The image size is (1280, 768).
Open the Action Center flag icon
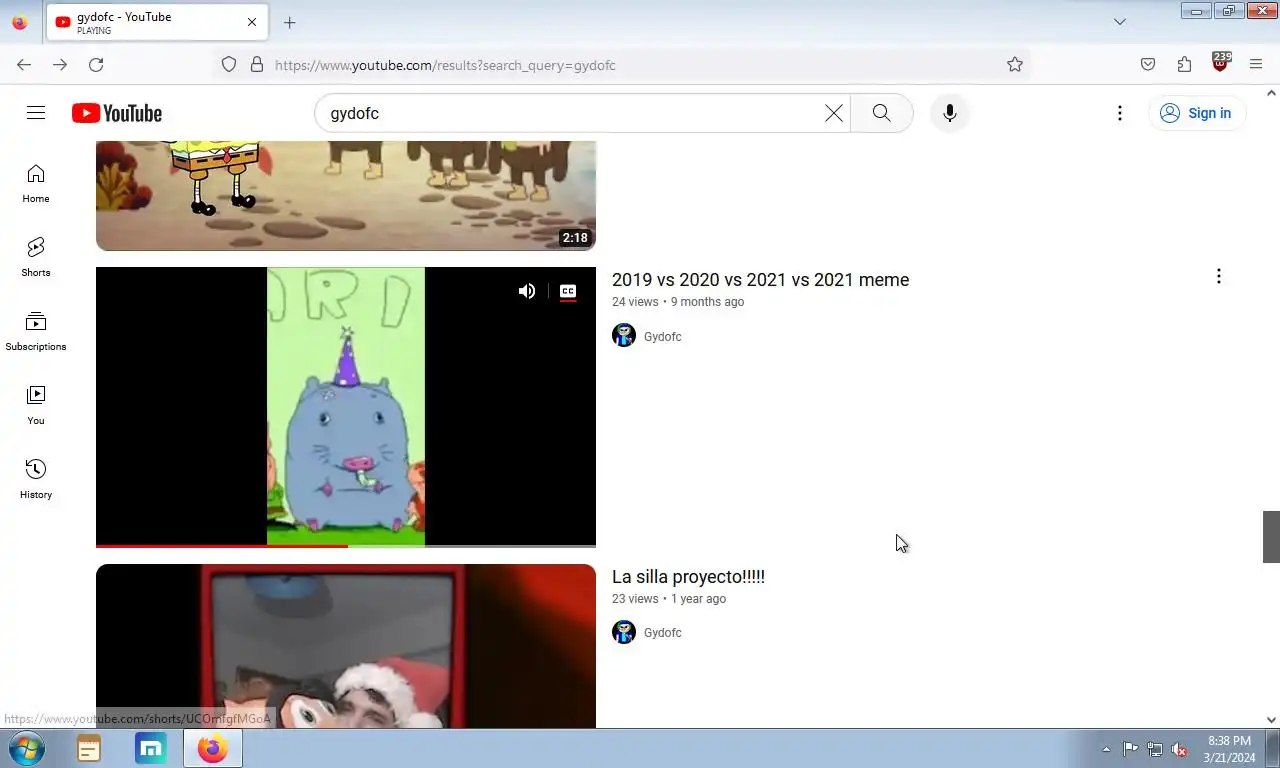[x=1130, y=750]
